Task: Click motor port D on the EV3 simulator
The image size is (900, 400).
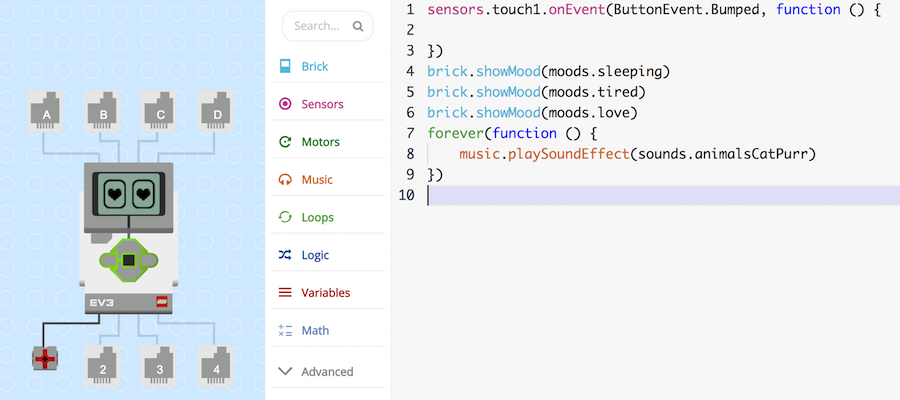Action: click(217, 111)
